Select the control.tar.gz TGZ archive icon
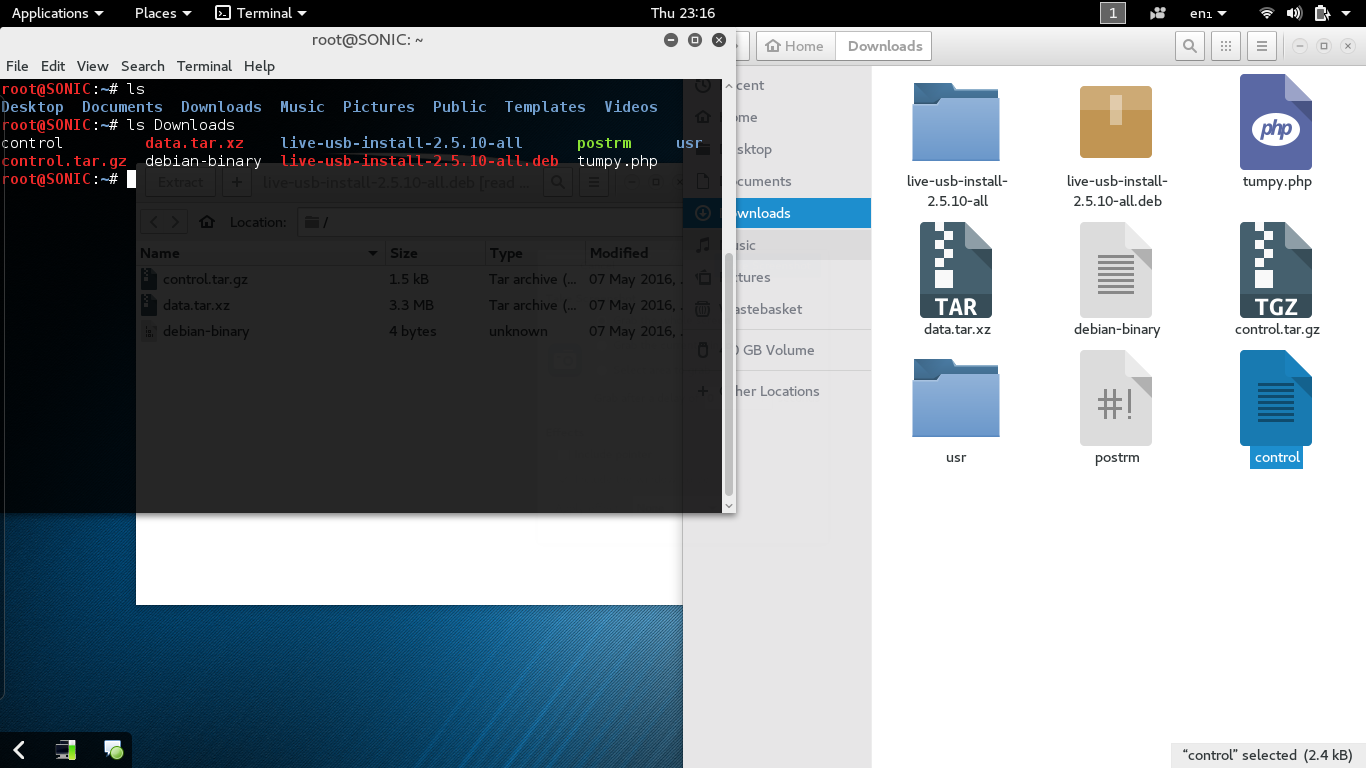The image size is (1366, 768). point(1276,270)
